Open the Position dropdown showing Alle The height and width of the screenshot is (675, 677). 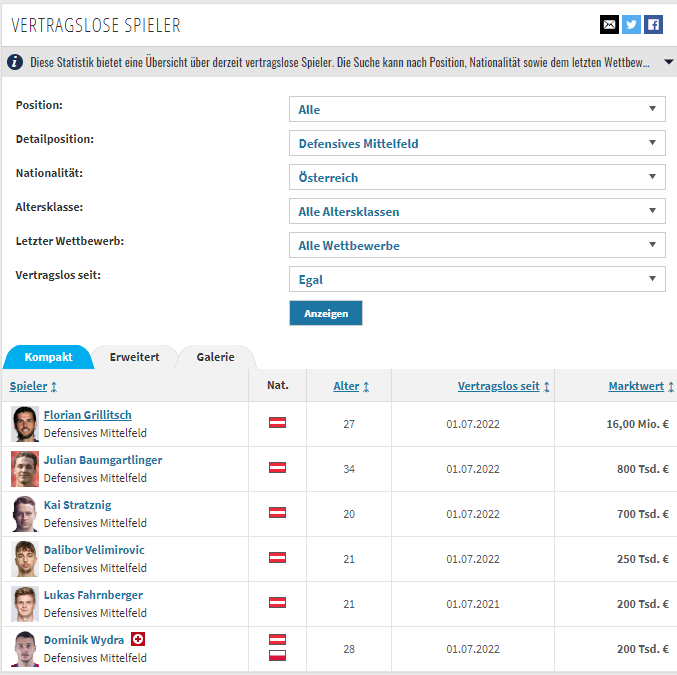[x=477, y=109]
